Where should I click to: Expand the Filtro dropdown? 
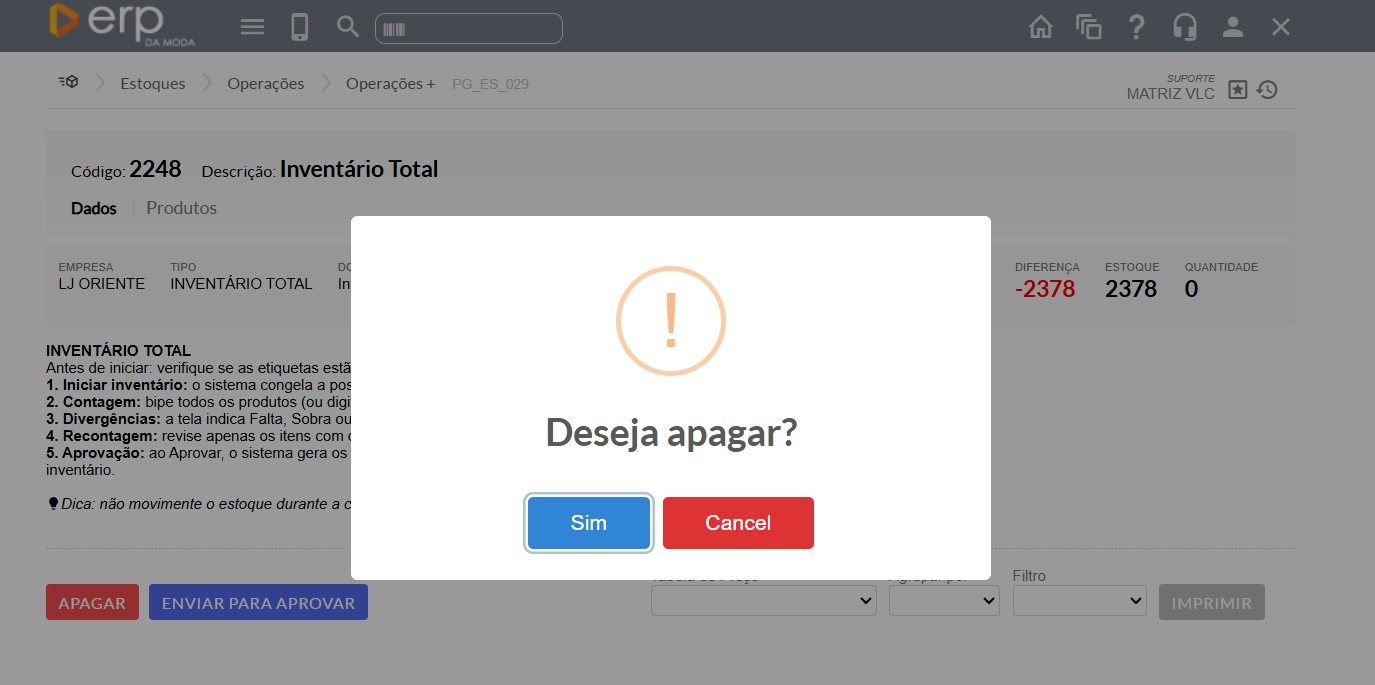[x=1079, y=601]
